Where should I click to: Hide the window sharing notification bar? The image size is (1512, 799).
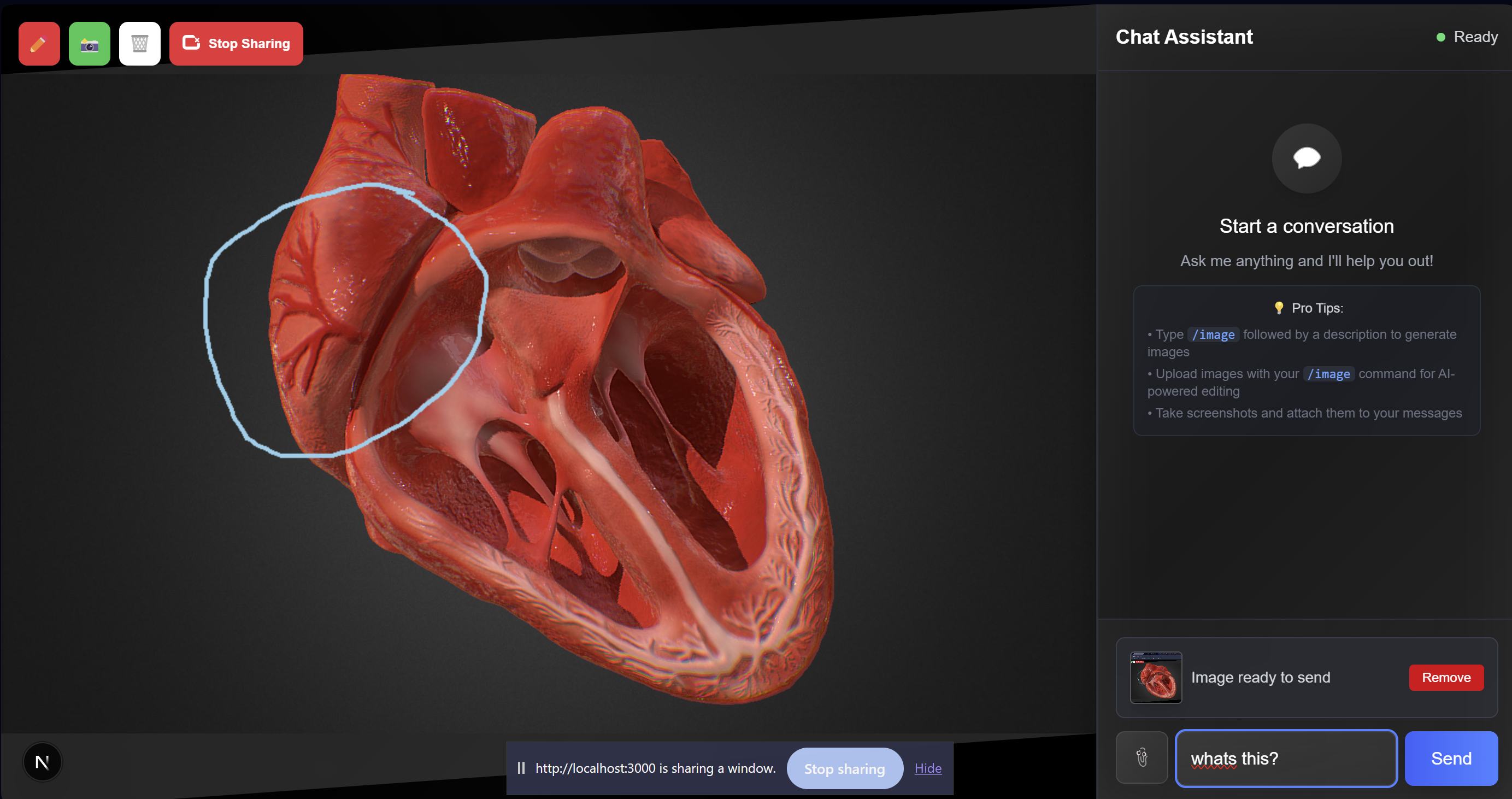[x=927, y=768]
